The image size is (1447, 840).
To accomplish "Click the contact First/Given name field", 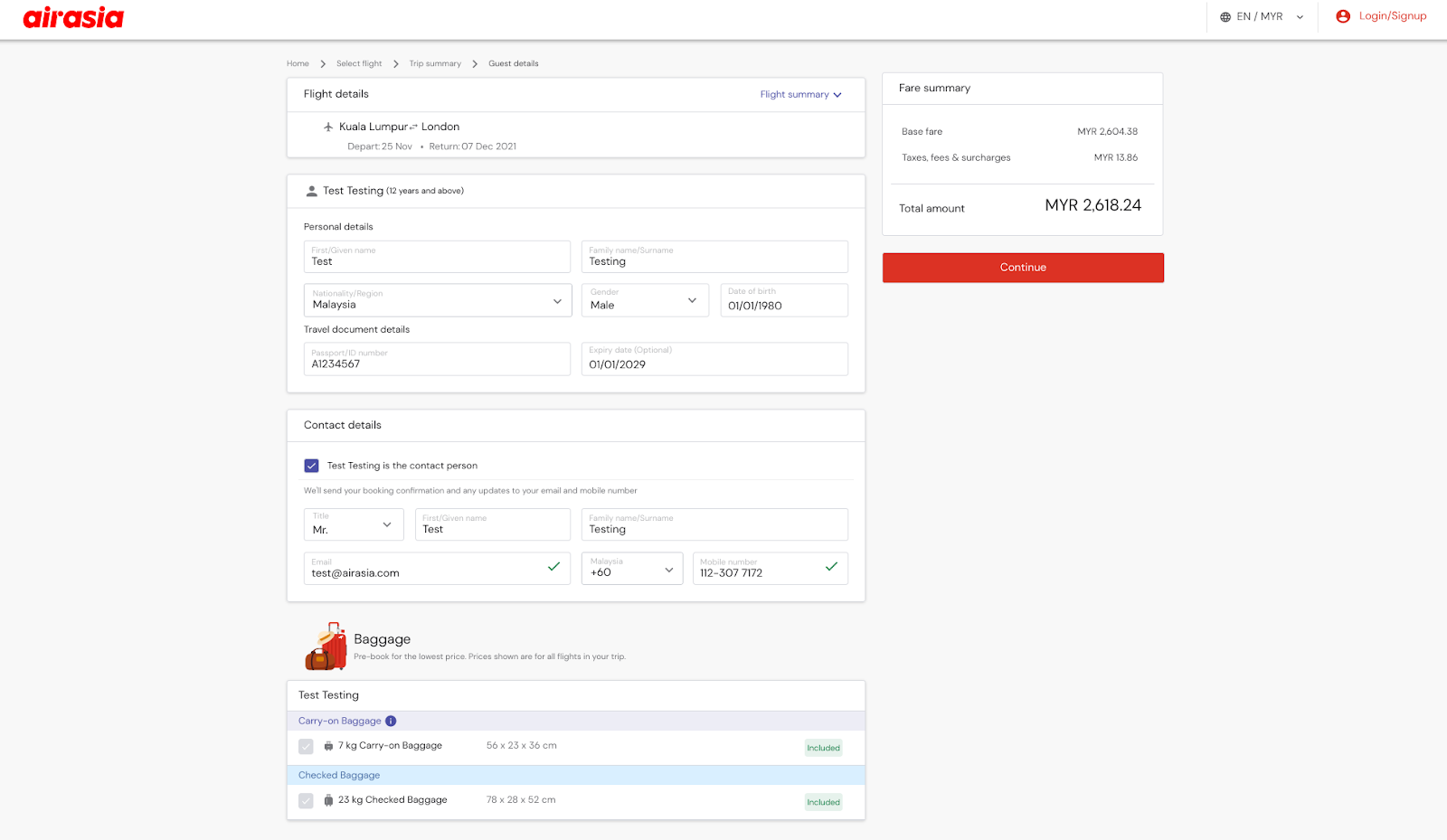I will 493,524.
